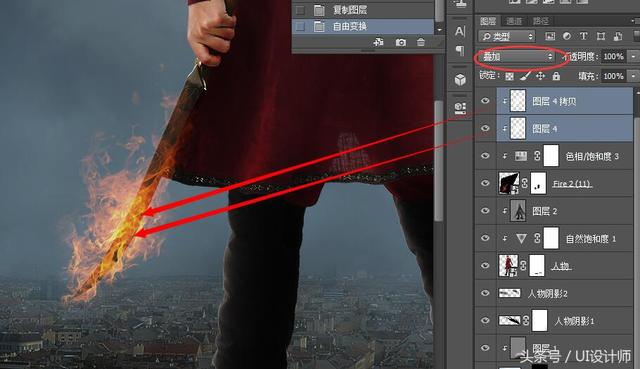Select 自然饱和度 1 vibrance triangle icon

pyautogui.click(x=521, y=238)
